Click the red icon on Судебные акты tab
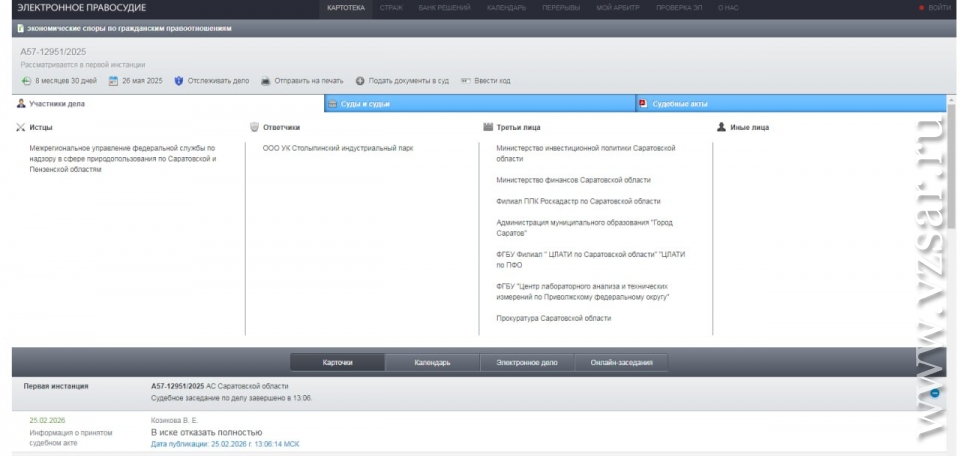 pos(642,103)
